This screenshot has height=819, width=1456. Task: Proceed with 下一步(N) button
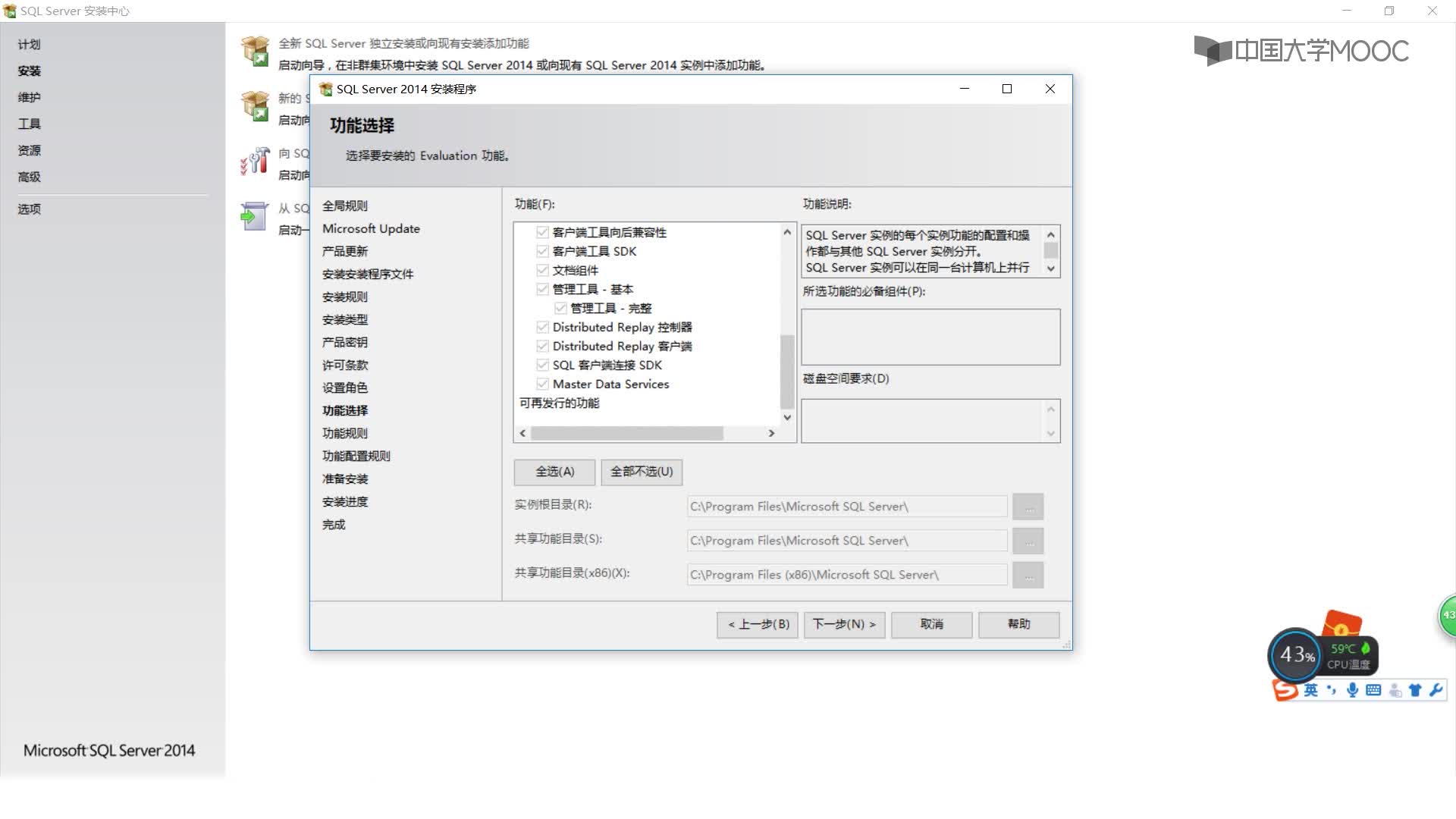tap(844, 624)
